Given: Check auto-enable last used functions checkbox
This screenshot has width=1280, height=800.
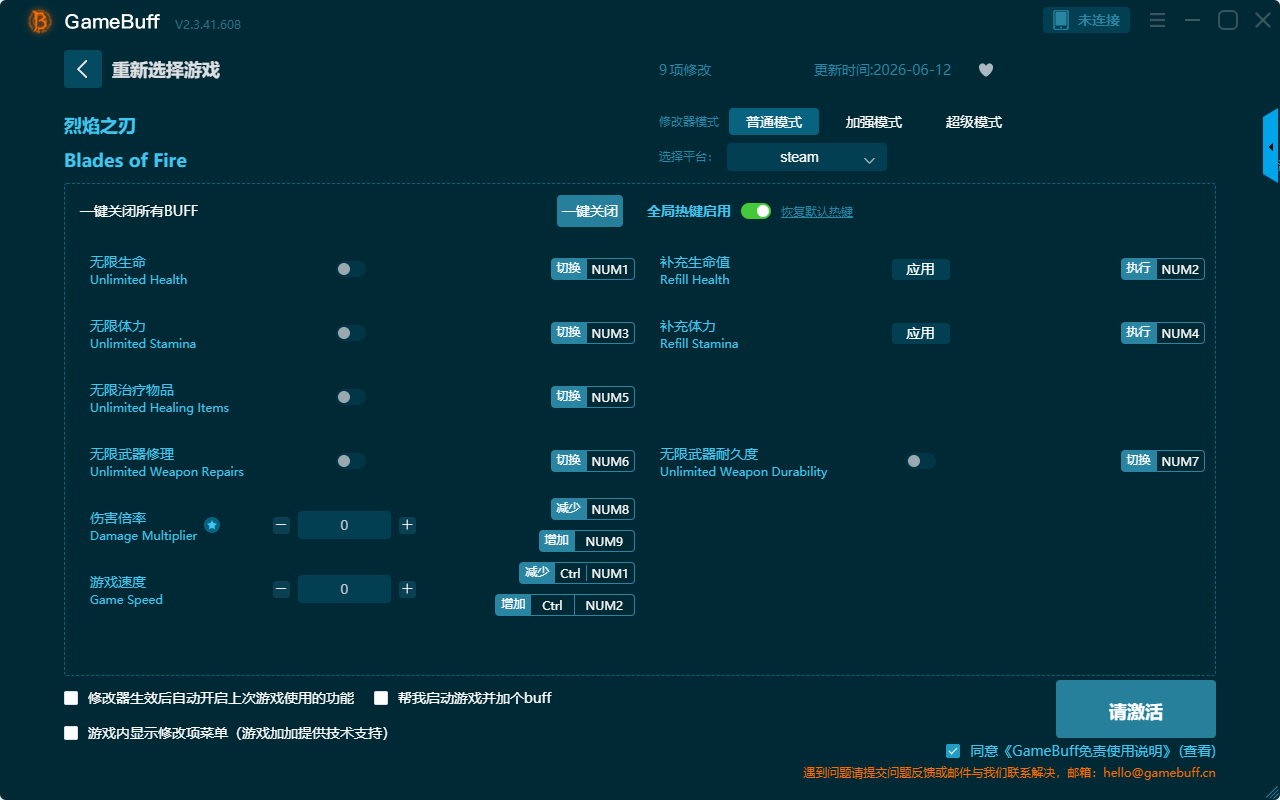Looking at the screenshot, I should [x=71, y=698].
